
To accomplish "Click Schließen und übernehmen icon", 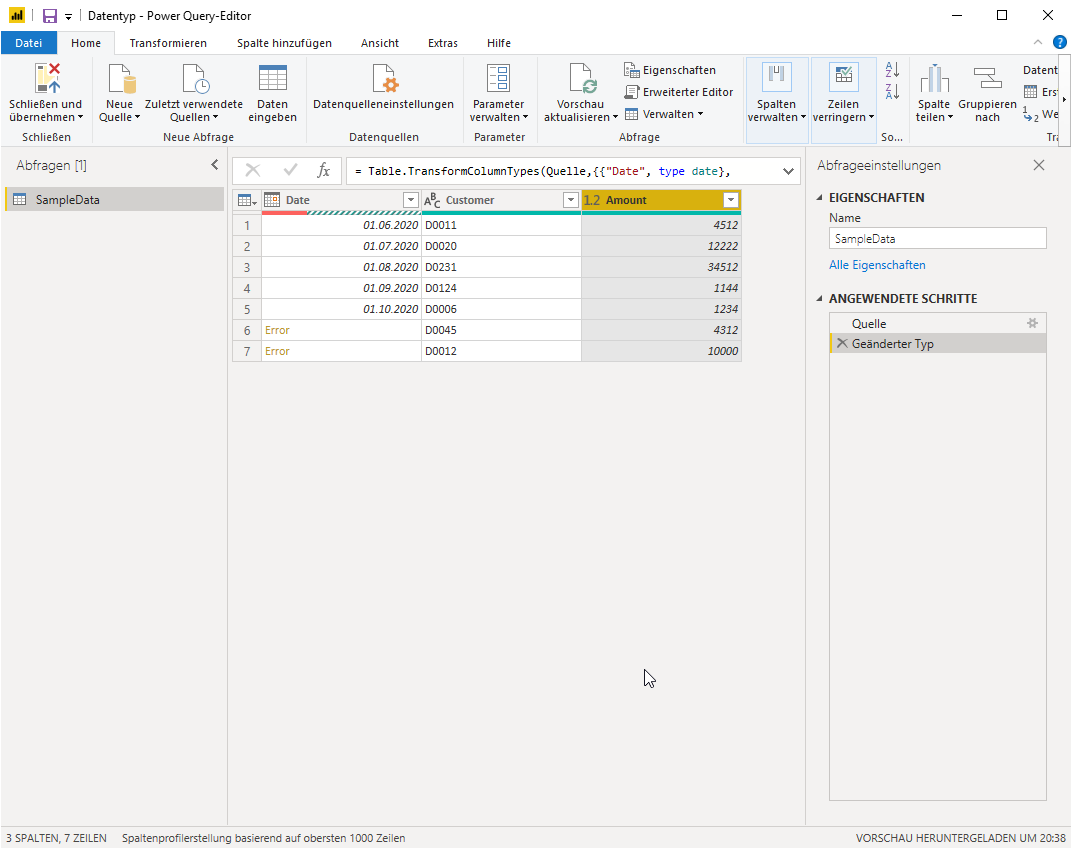I will click(x=47, y=78).
